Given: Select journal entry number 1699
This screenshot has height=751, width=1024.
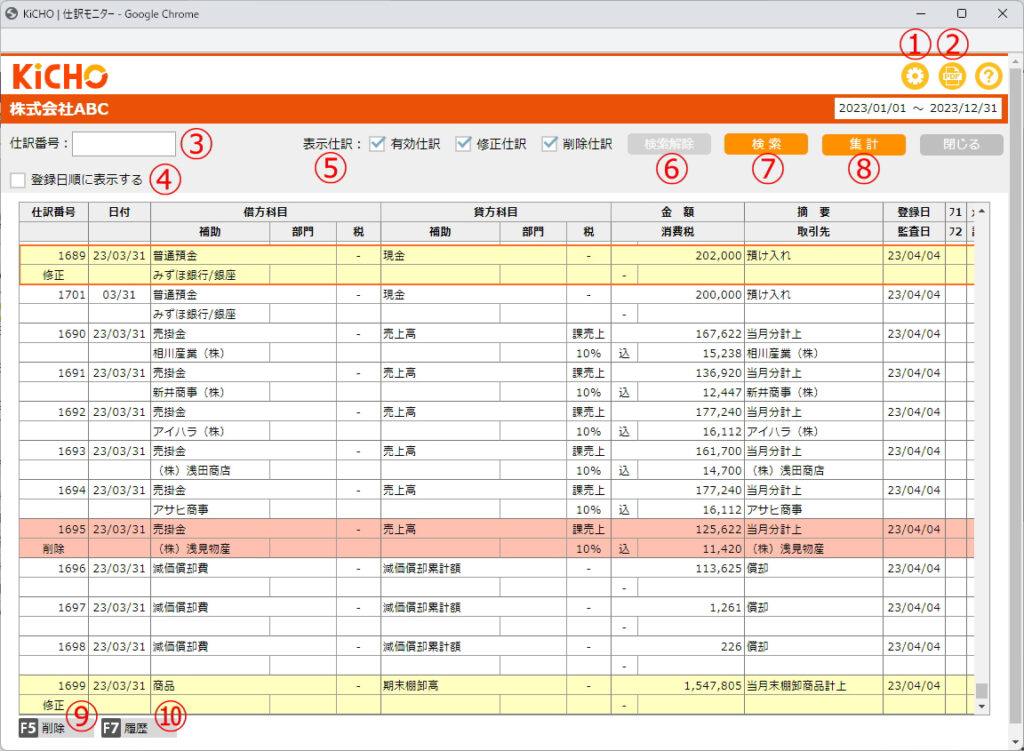Looking at the screenshot, I should pos(71,686).
